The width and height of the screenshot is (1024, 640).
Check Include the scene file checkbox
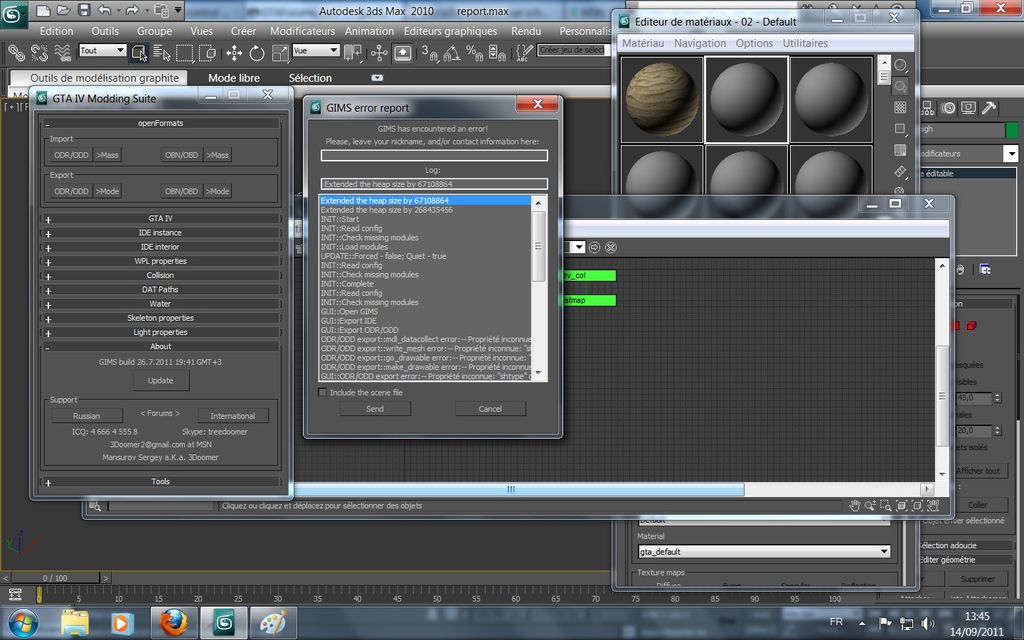tap(322, 392)
